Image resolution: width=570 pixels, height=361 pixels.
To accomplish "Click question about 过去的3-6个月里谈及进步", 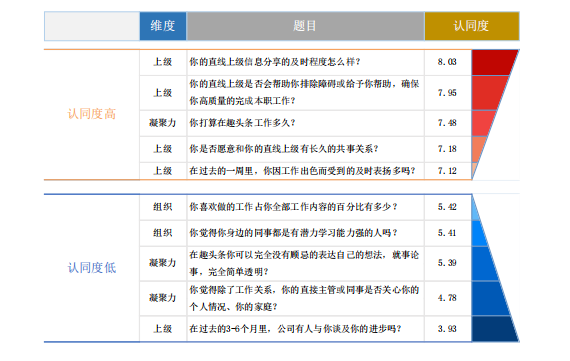I will click(295, 329).
